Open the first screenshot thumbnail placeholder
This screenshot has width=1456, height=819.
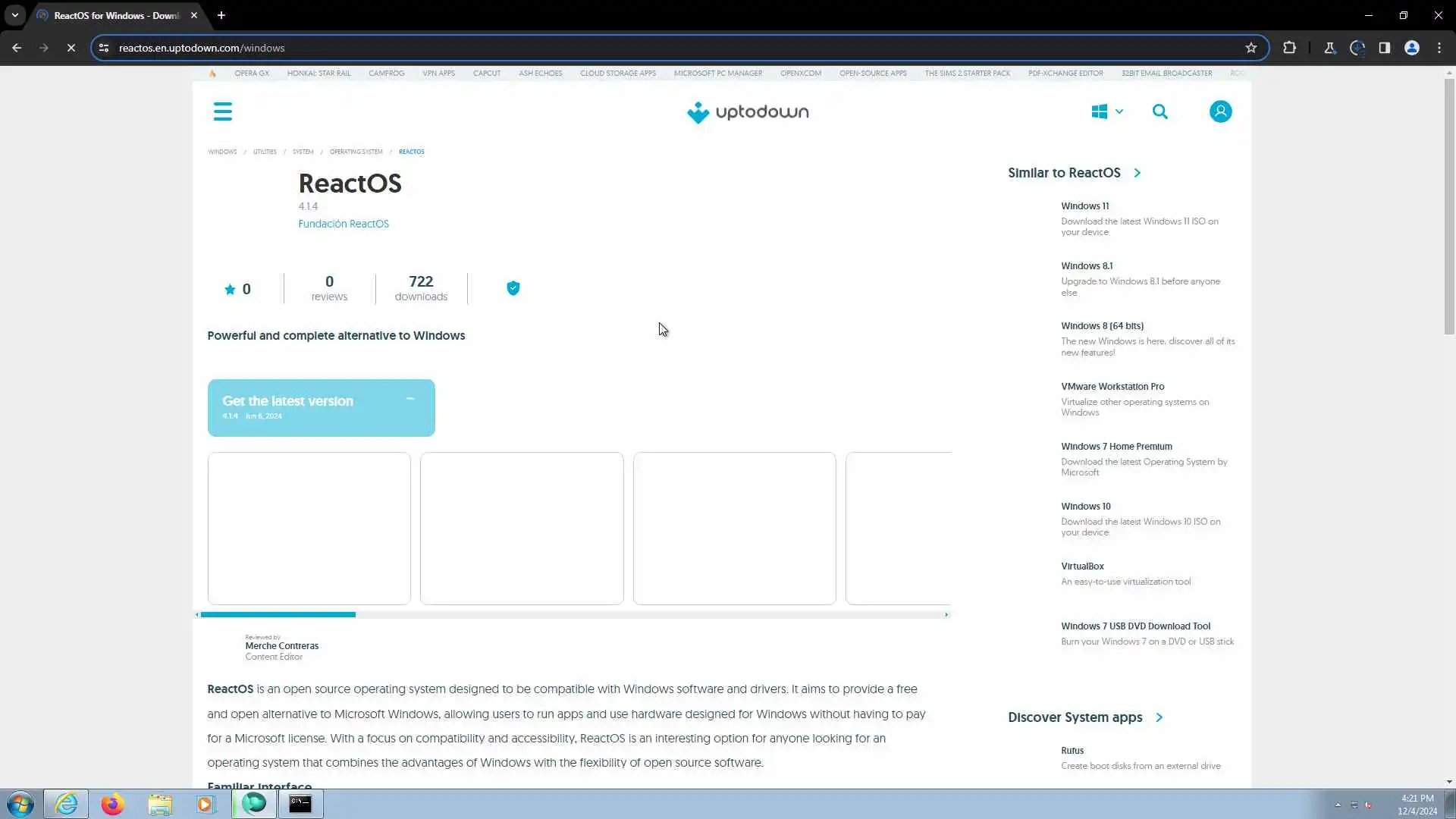click(309, 529)
